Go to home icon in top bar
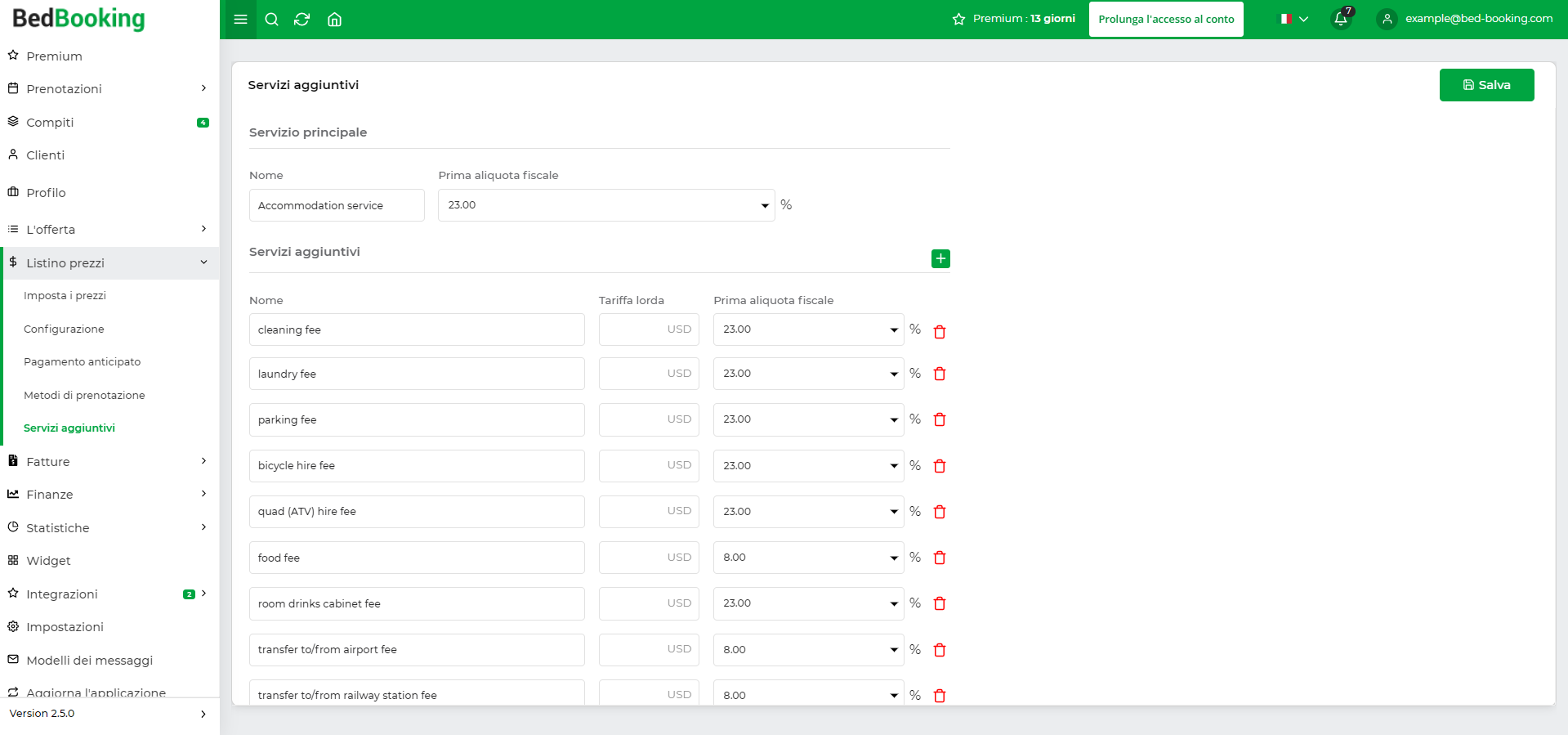 tap(334, 20)
